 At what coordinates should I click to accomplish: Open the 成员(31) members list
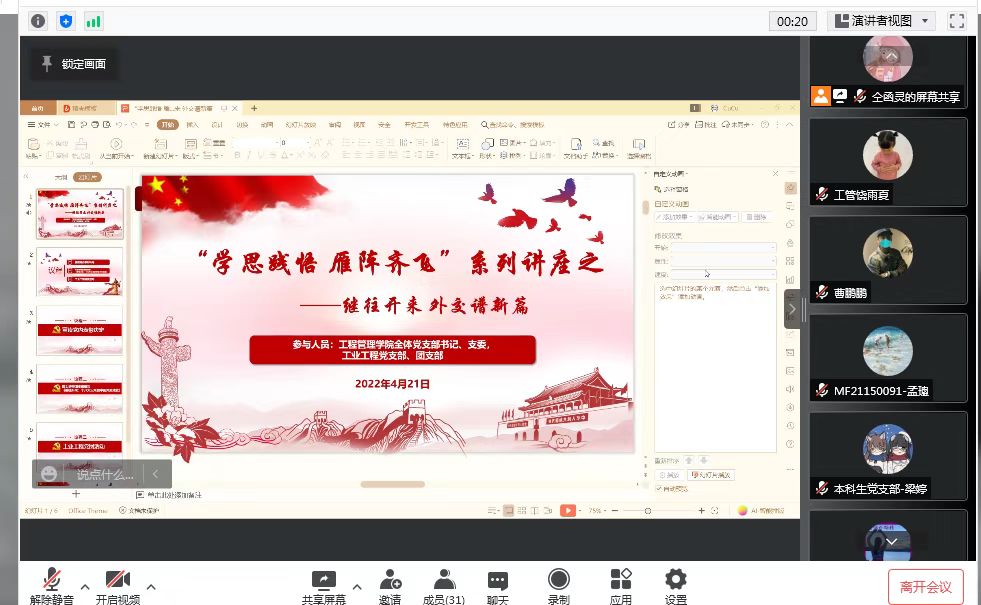point(443,585)
